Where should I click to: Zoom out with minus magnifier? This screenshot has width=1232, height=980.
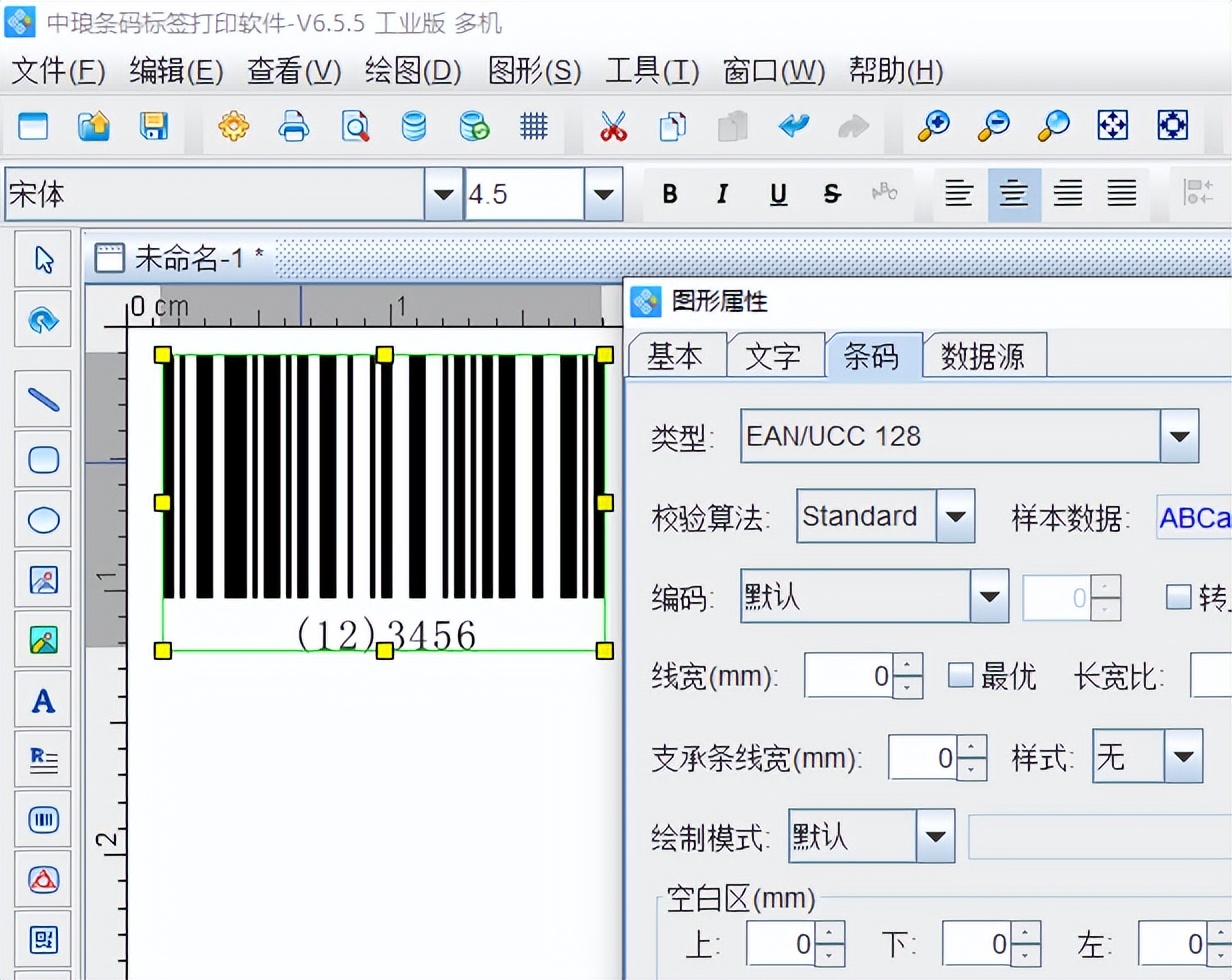tap(994, 126)
